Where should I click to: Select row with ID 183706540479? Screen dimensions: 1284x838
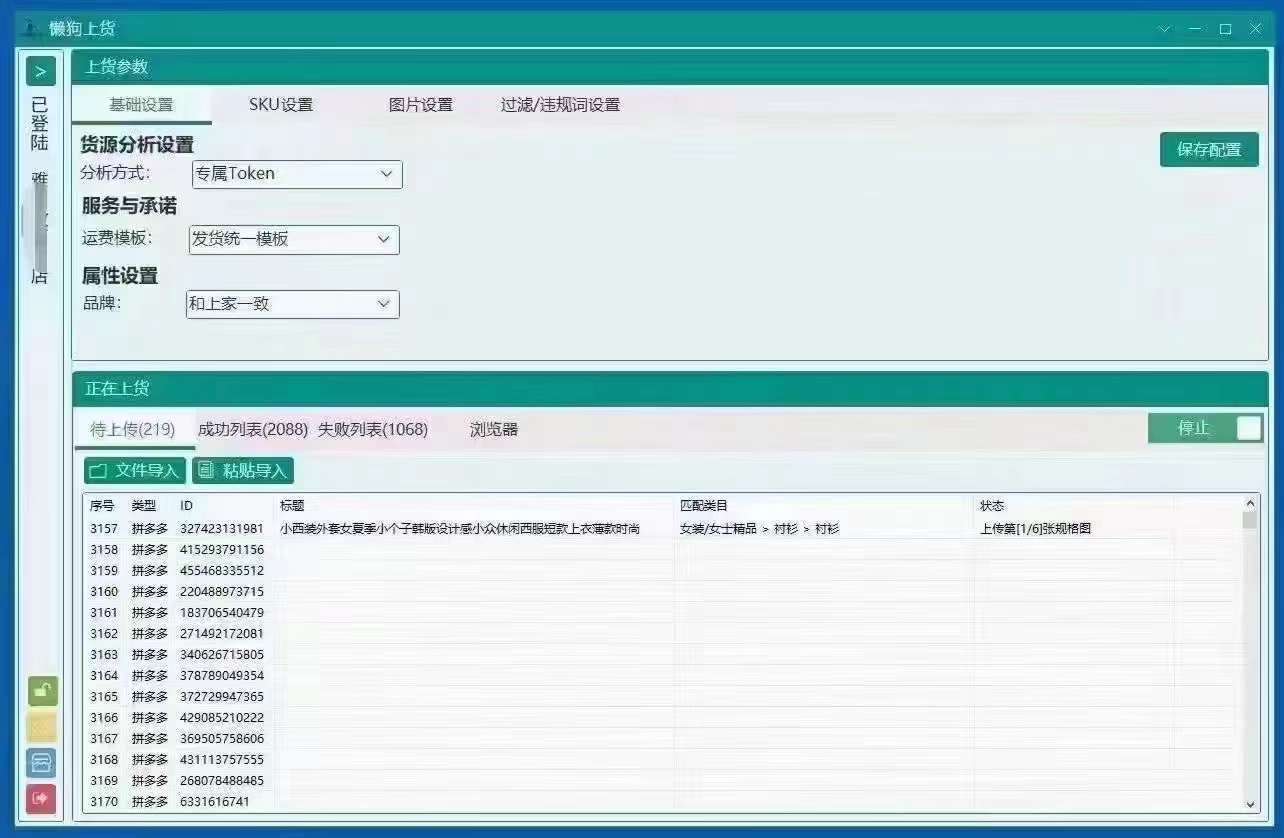coord(664,612)
